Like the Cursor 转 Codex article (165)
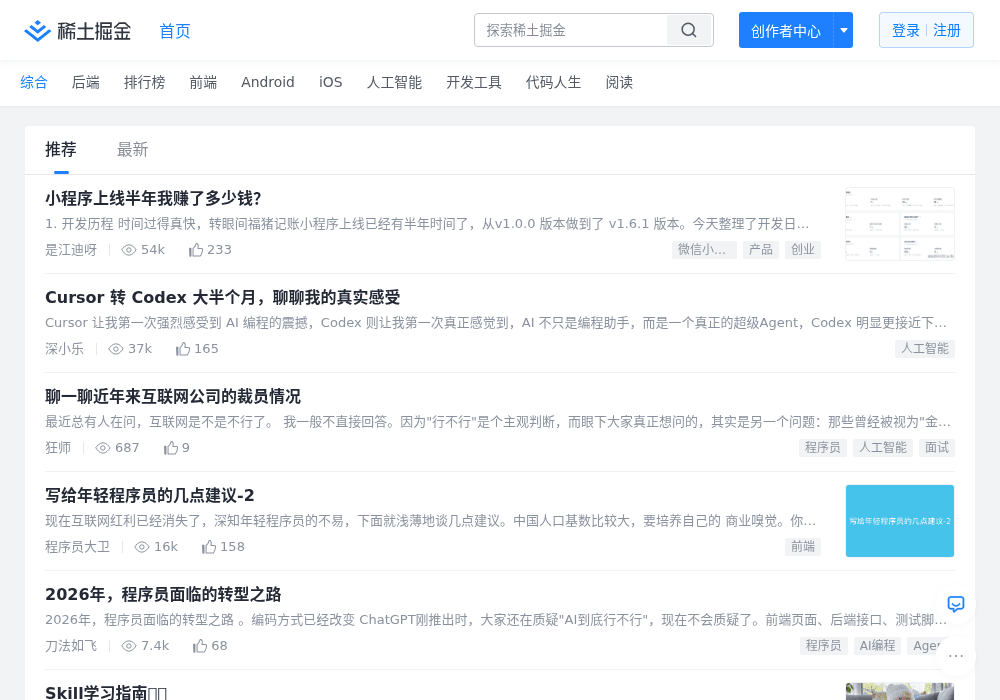The image size is (1000, 700). 183,349
